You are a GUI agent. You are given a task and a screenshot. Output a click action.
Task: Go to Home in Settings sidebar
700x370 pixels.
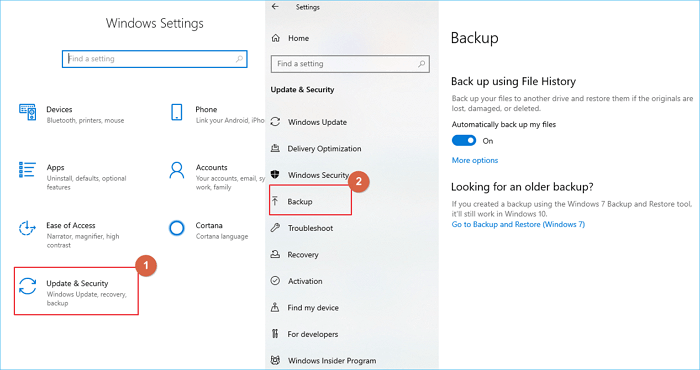tap(298, 38)
